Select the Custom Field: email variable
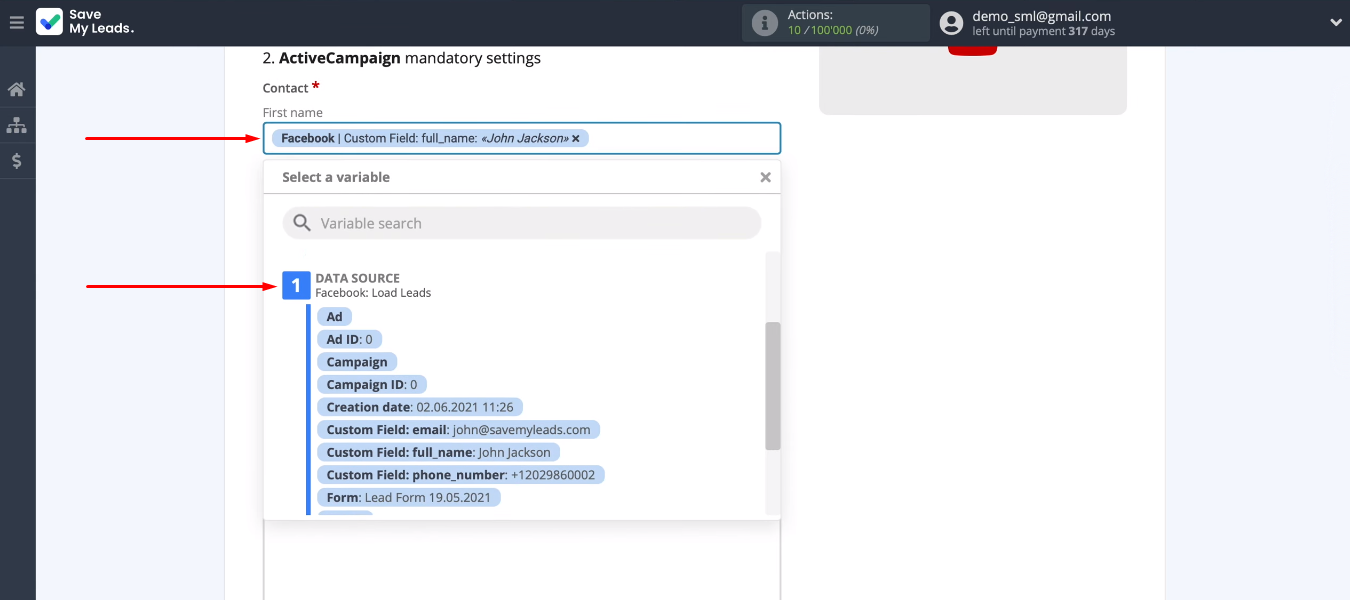The width and height of the screenshot is (1350, 600). click(459, 429)
